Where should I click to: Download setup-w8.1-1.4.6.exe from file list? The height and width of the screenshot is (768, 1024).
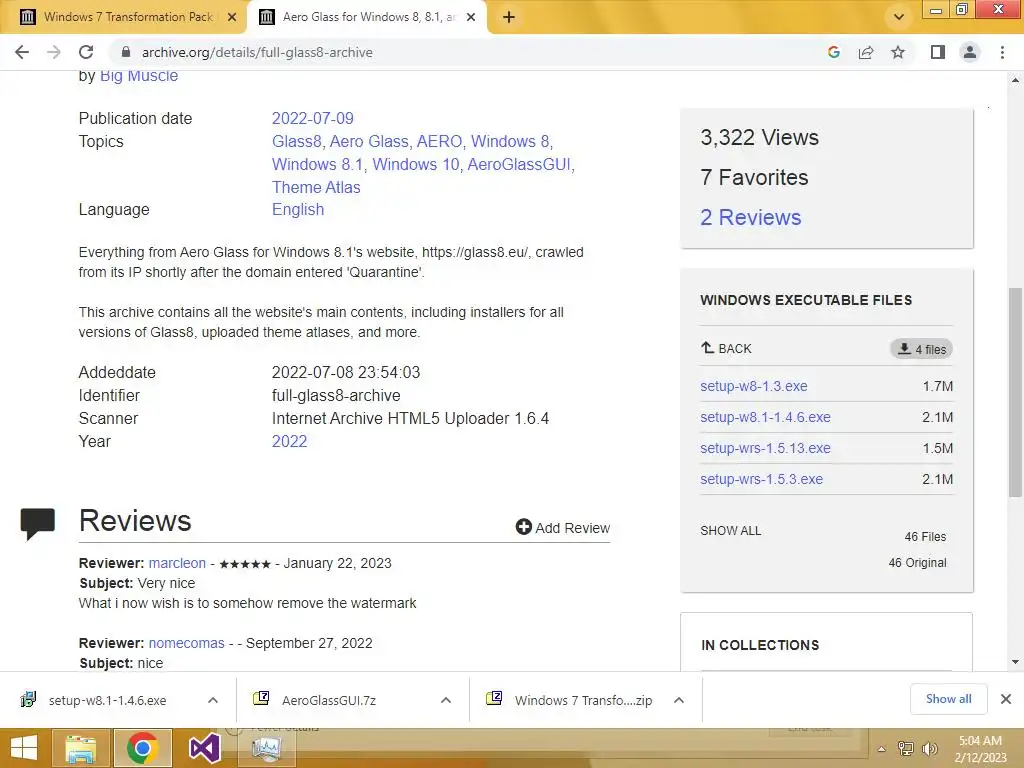point(765,417)
